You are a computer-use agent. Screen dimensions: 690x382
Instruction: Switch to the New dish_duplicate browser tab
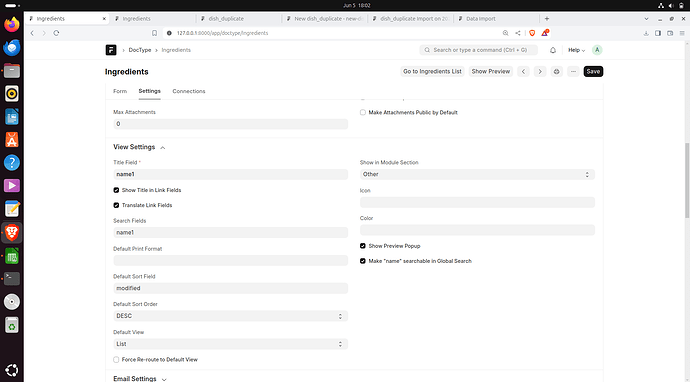click(x=325, y=19)
